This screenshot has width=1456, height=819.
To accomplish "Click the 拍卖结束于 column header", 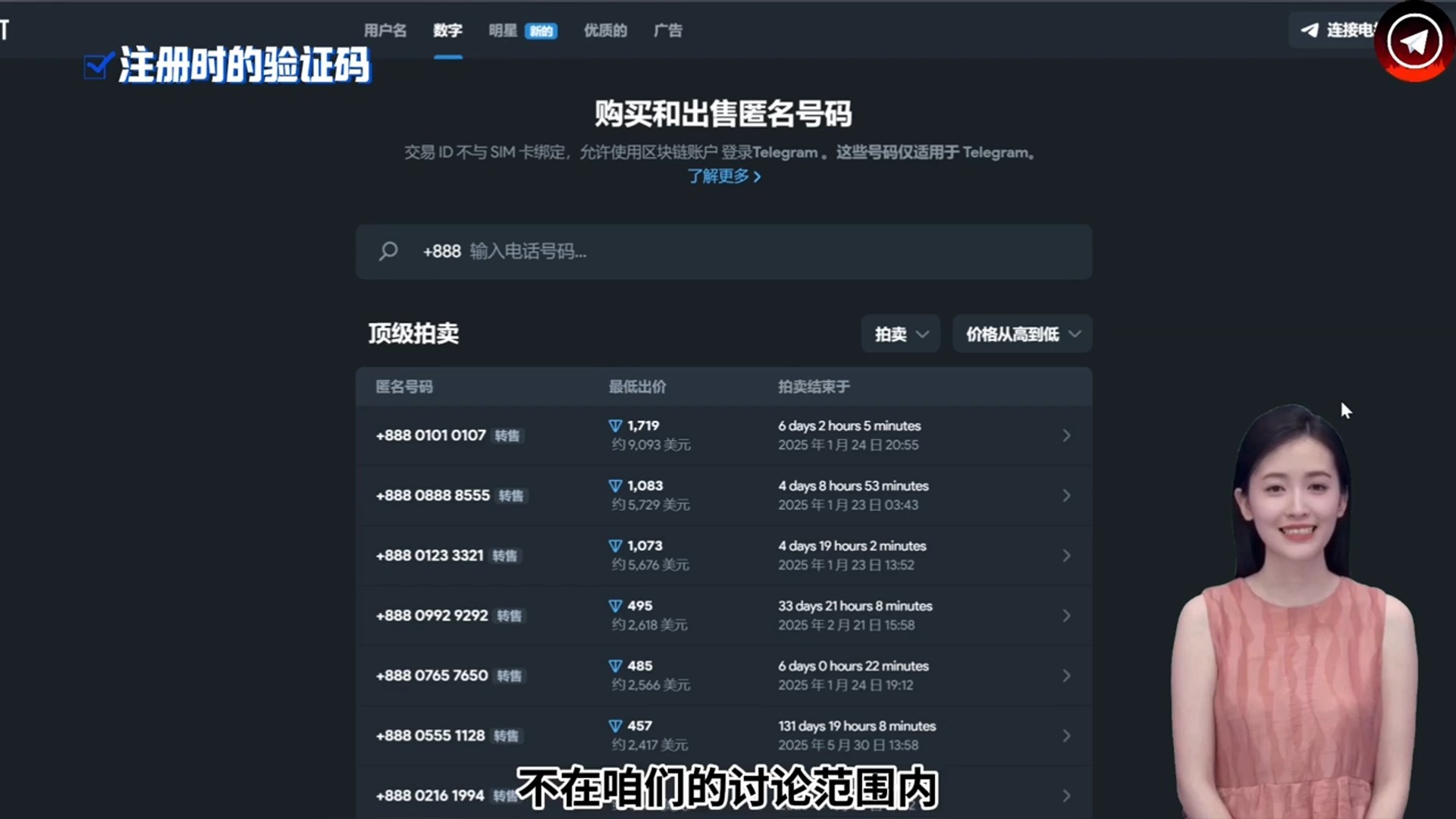I will [814, 387].
